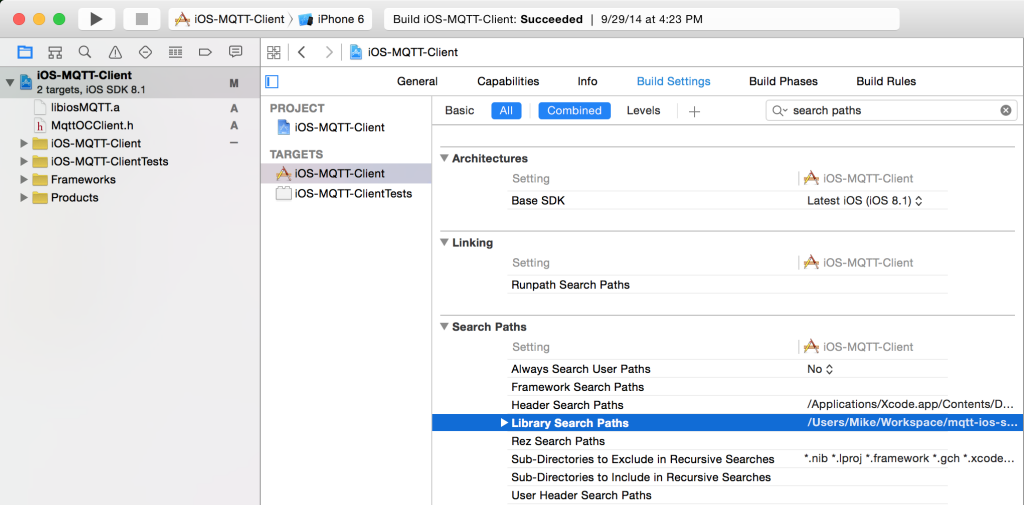Run the project with Play button

tap(97, 19)
